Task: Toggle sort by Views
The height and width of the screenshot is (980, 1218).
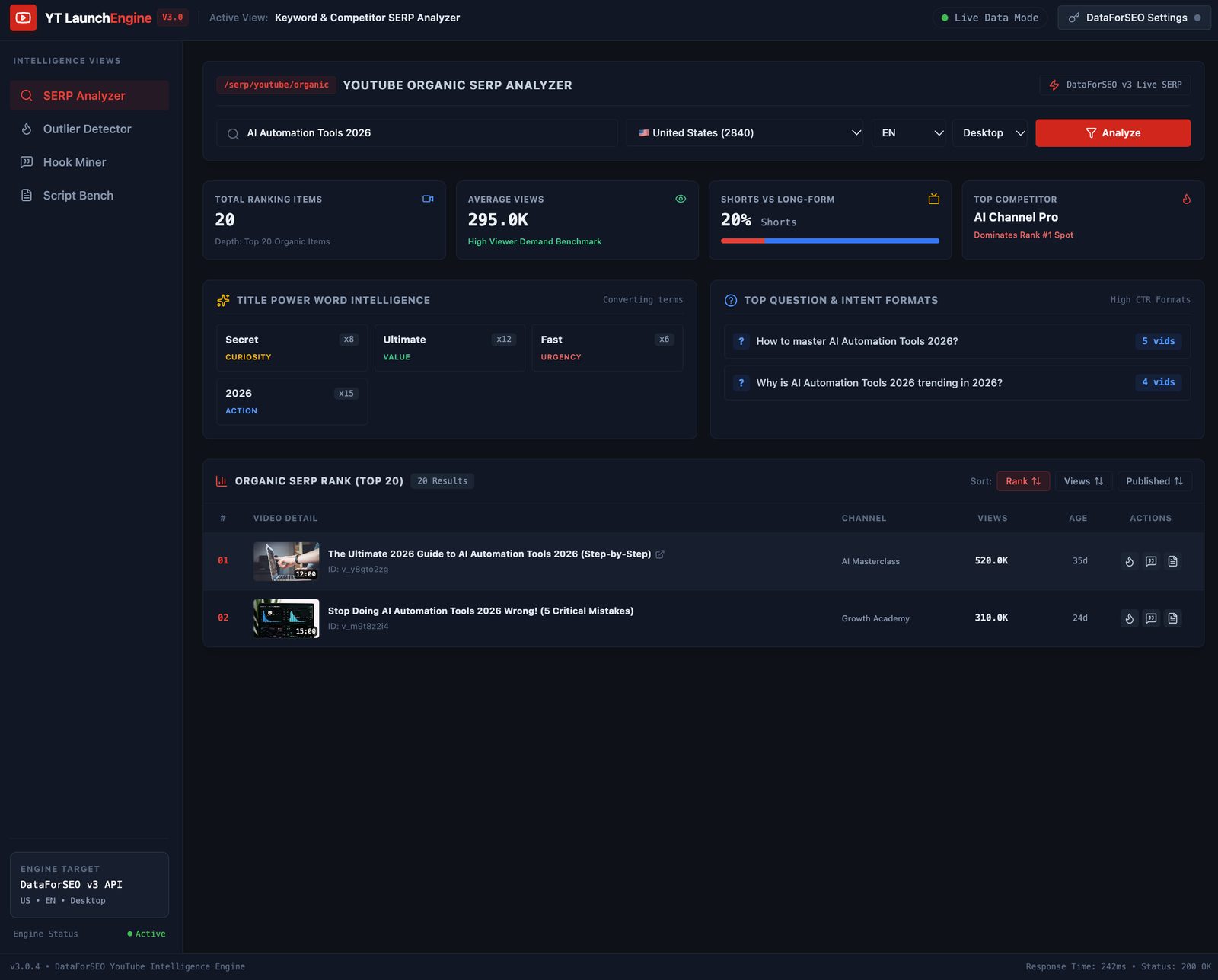Action: (1083, 481)
